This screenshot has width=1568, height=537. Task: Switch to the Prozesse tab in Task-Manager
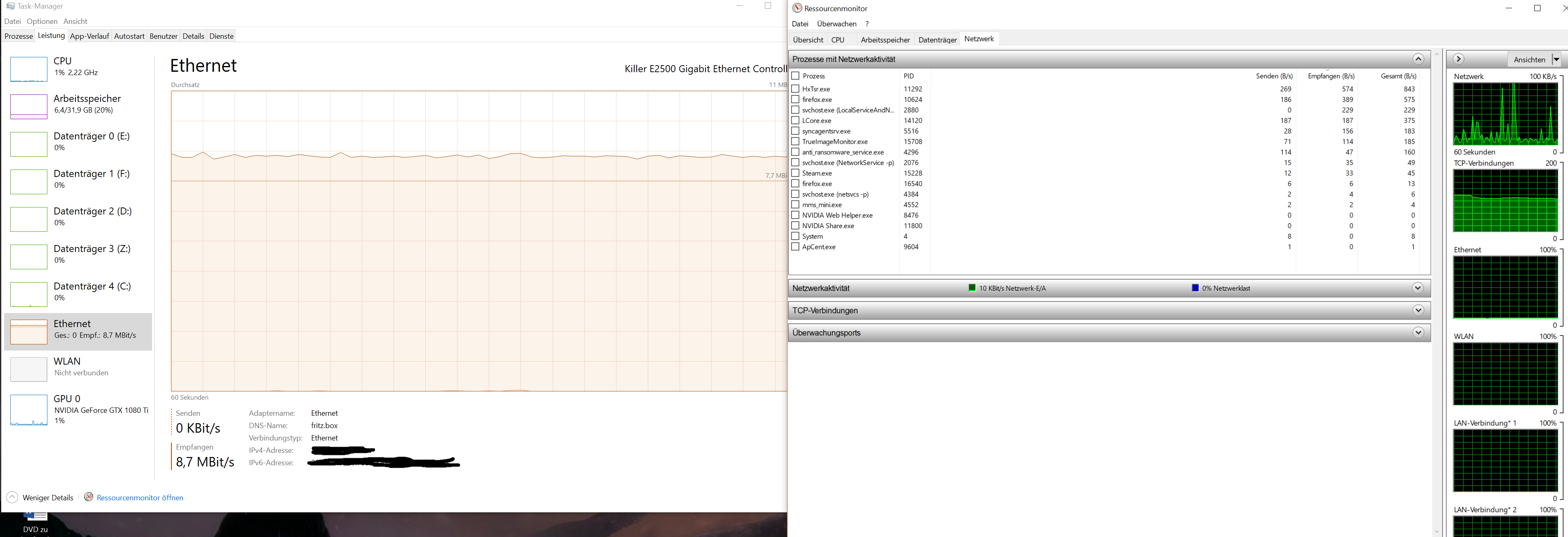(x=18, y=36)
